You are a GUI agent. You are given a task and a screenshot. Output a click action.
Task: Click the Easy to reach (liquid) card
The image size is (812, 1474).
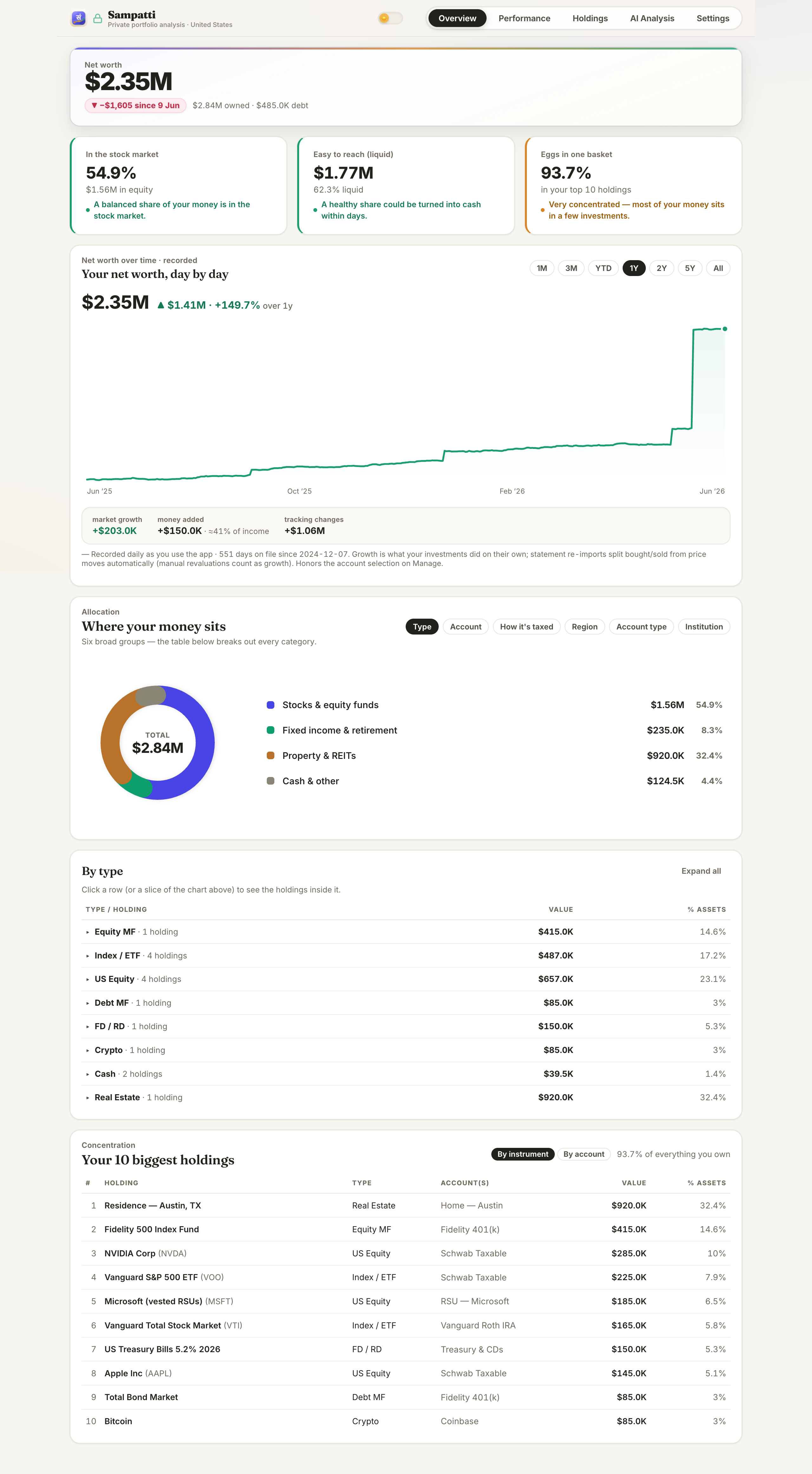point(406,185)
